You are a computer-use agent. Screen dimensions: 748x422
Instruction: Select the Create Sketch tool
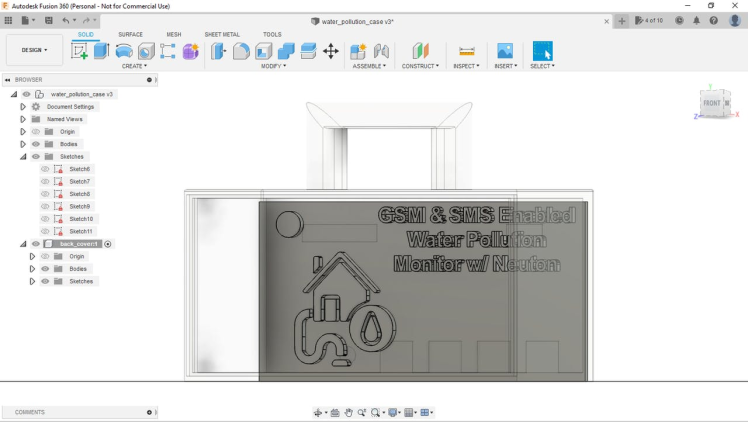pyautogui.click(x=79, y=51)
